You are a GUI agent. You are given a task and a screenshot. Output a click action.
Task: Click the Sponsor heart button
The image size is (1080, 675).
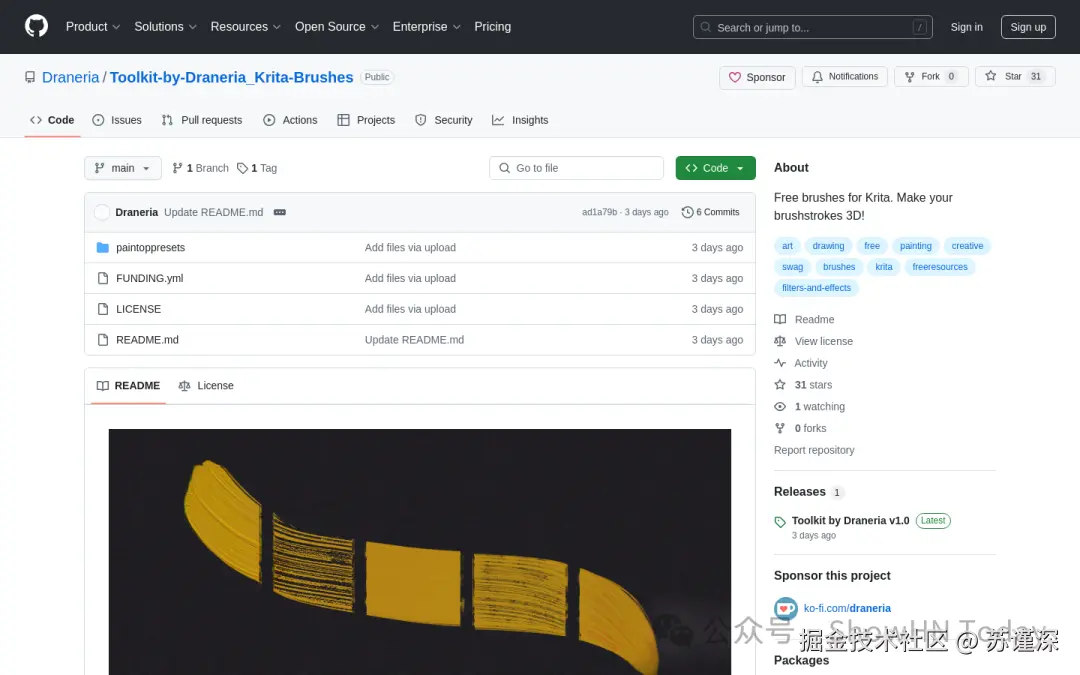757,77
